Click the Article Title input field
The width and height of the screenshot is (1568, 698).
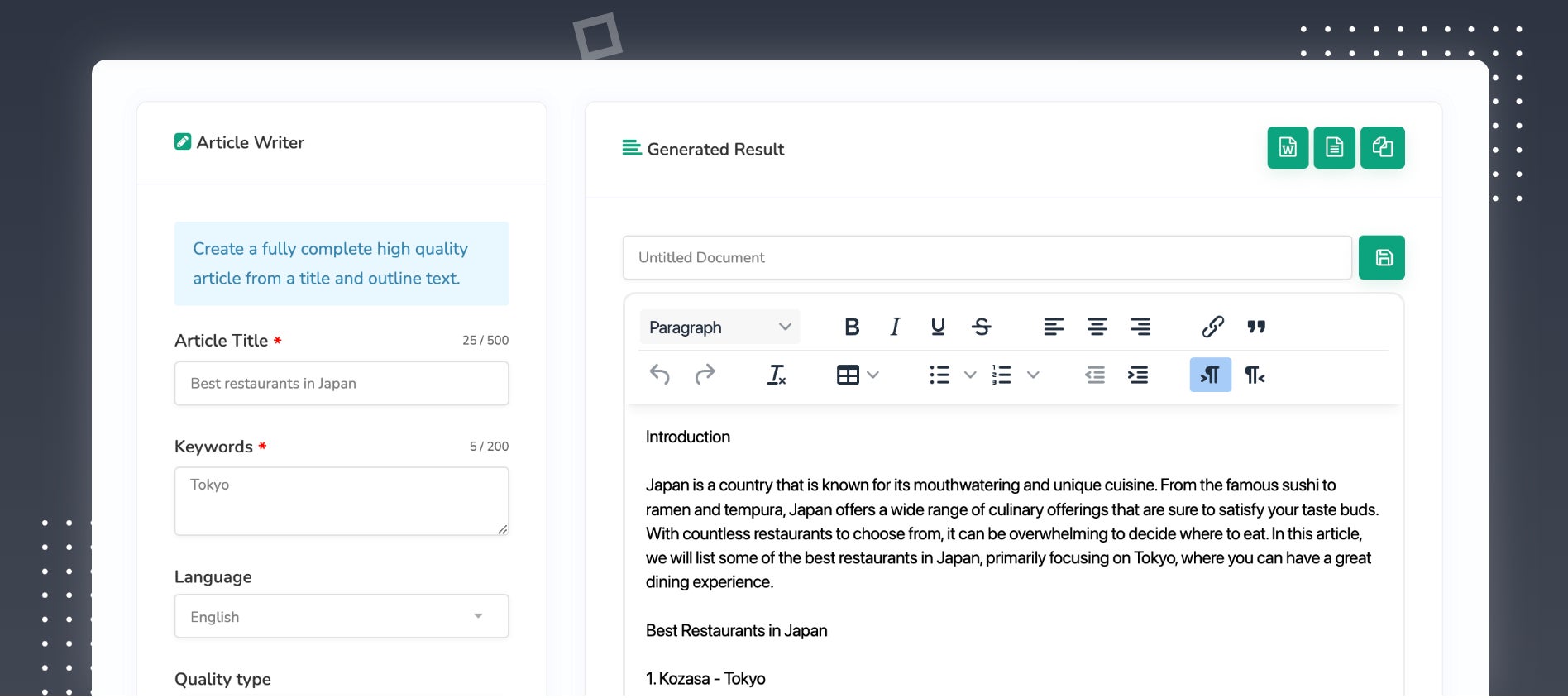click(342, 383)
